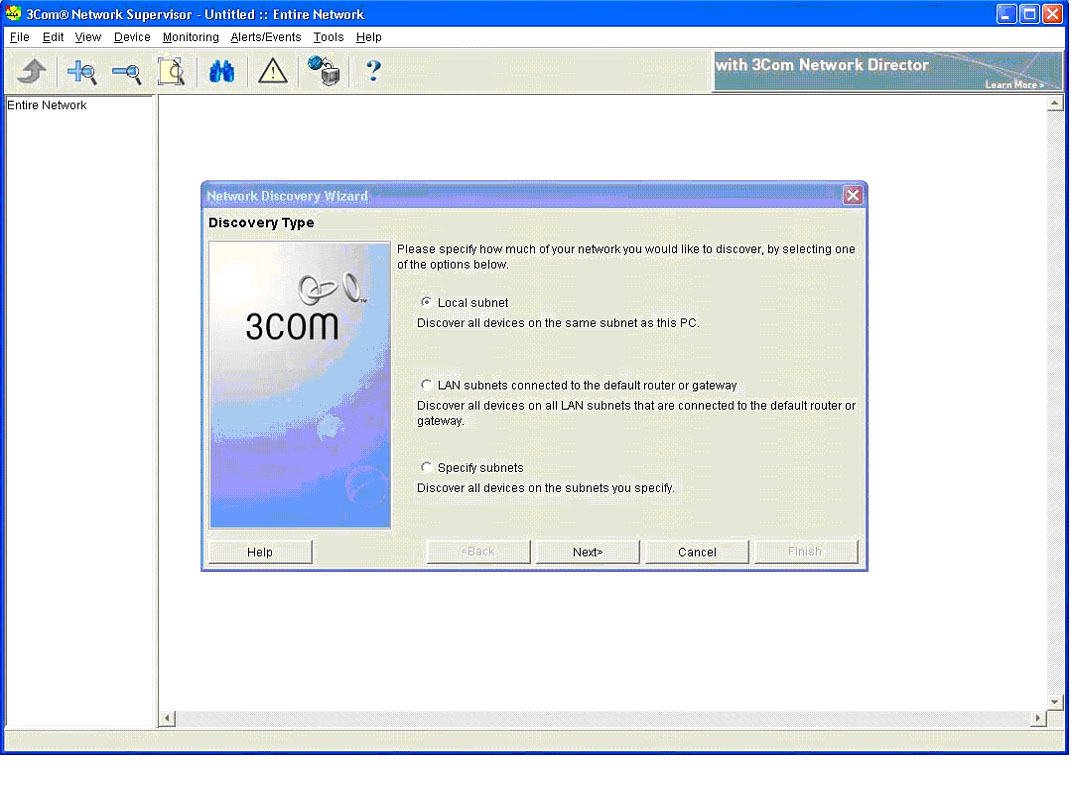Maximize the Network Supervisor window

point(1029,14)
